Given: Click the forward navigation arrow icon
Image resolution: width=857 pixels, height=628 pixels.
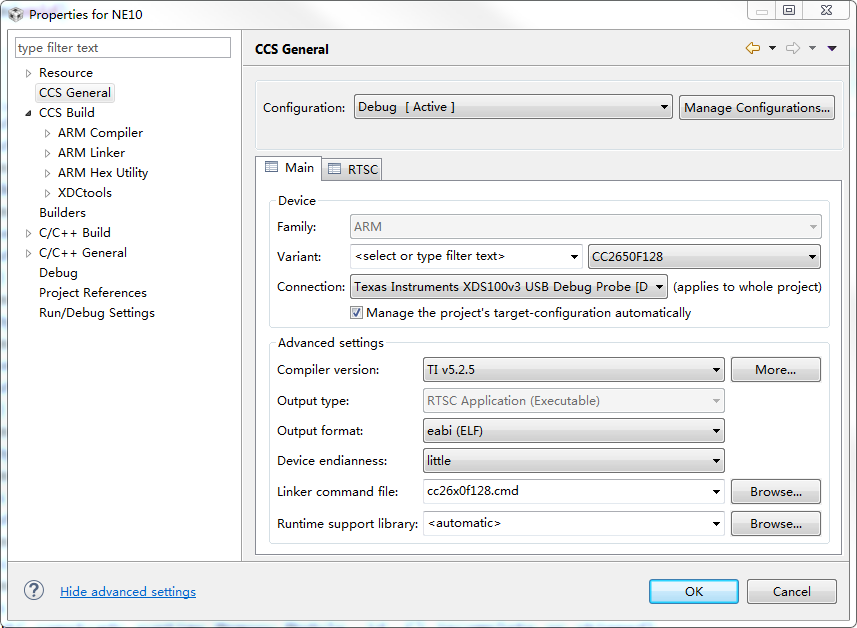Looking at the screenshot, I should [x=792, y=48].
